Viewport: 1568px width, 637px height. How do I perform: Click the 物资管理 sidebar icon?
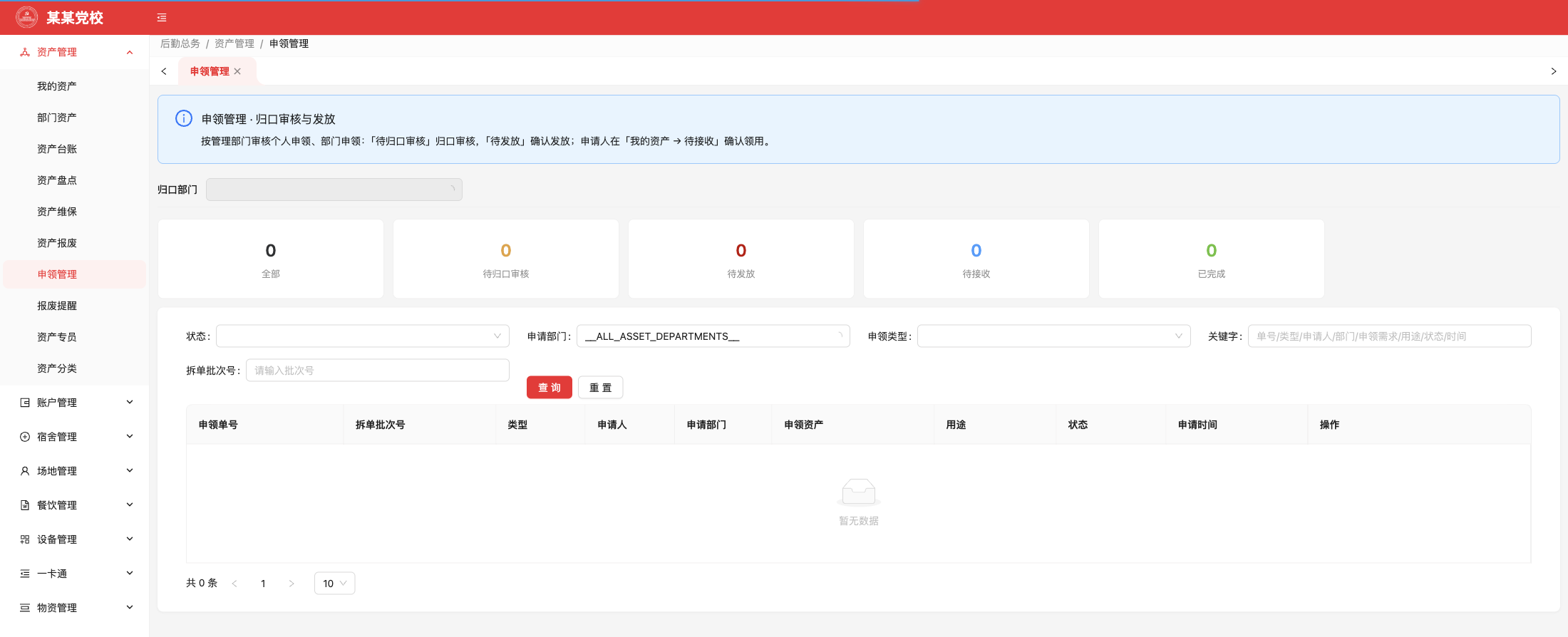[x=25, y=608]
